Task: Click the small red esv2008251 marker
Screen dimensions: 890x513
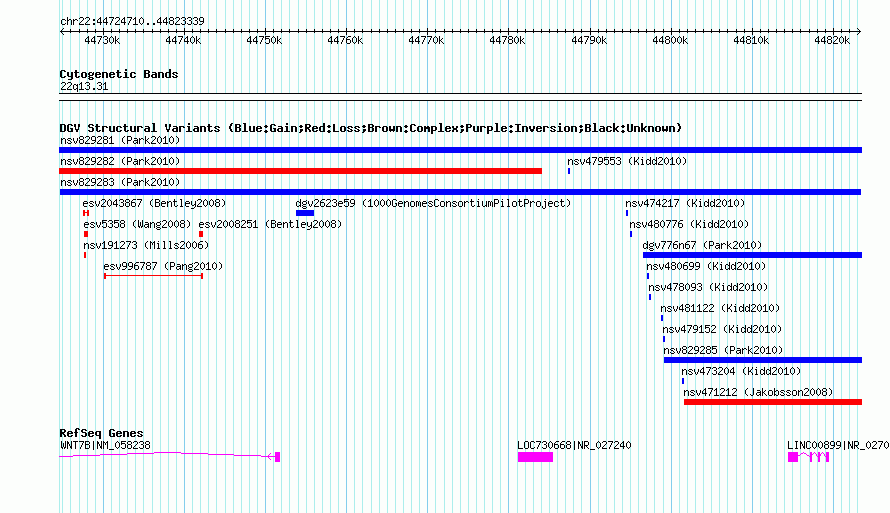Action: point(201,234)
